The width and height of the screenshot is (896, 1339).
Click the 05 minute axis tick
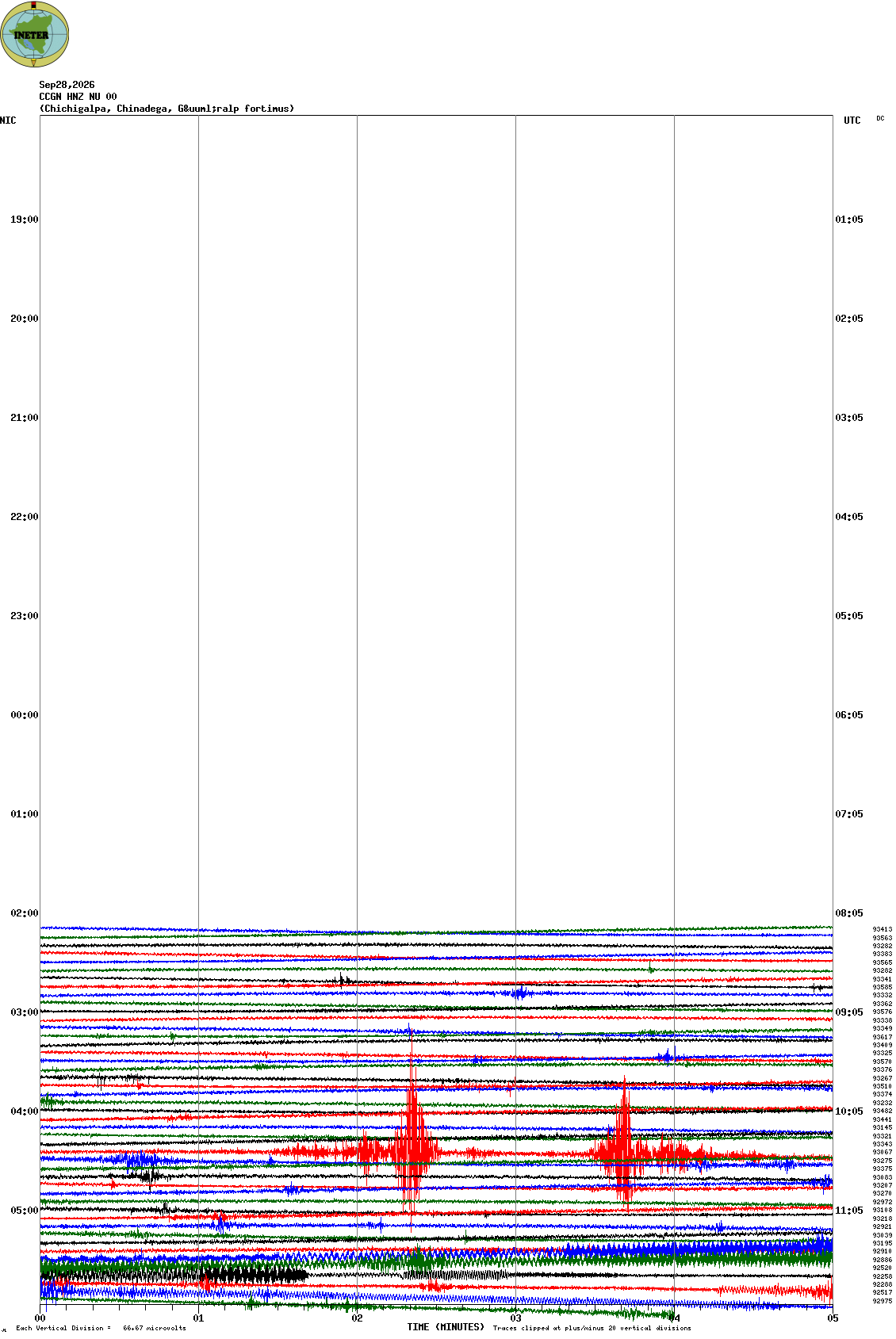click(833, 1318)
